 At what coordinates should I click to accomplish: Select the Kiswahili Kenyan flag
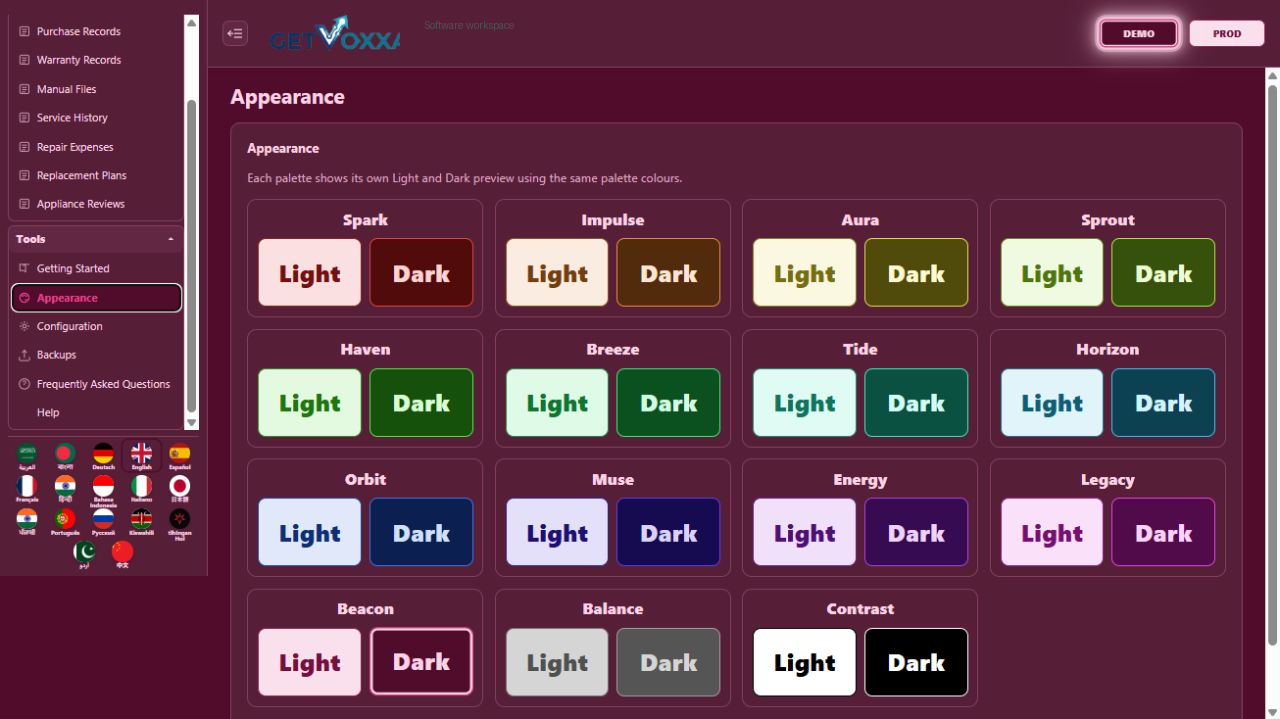coord(141,522)
